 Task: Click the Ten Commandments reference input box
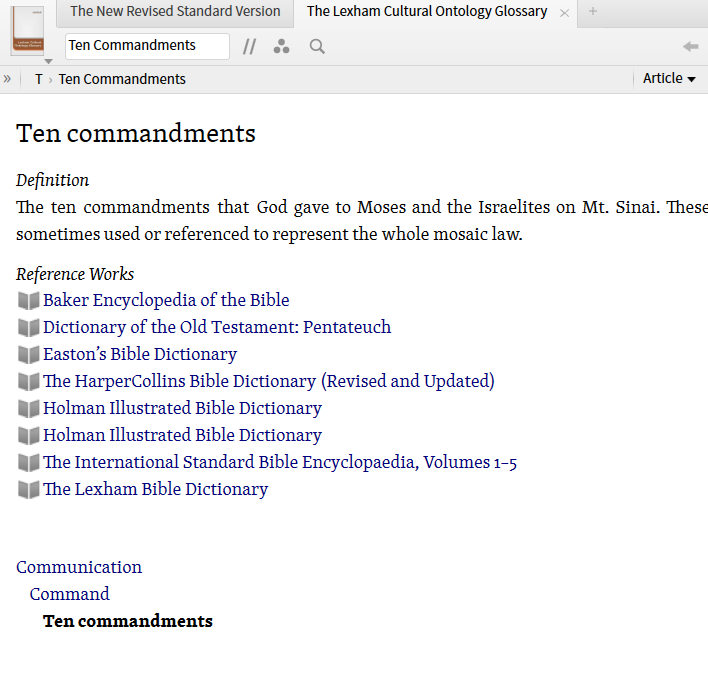147,46
